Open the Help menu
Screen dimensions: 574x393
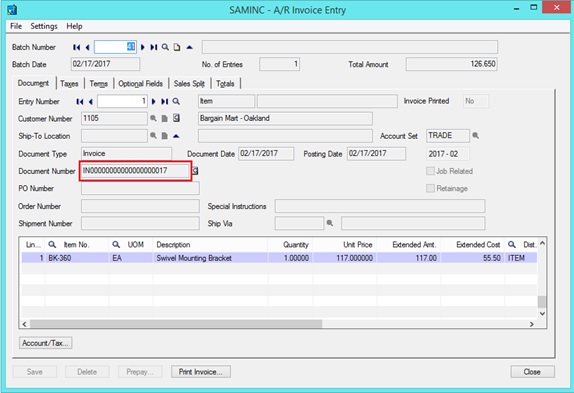click(x=74, y=26)
